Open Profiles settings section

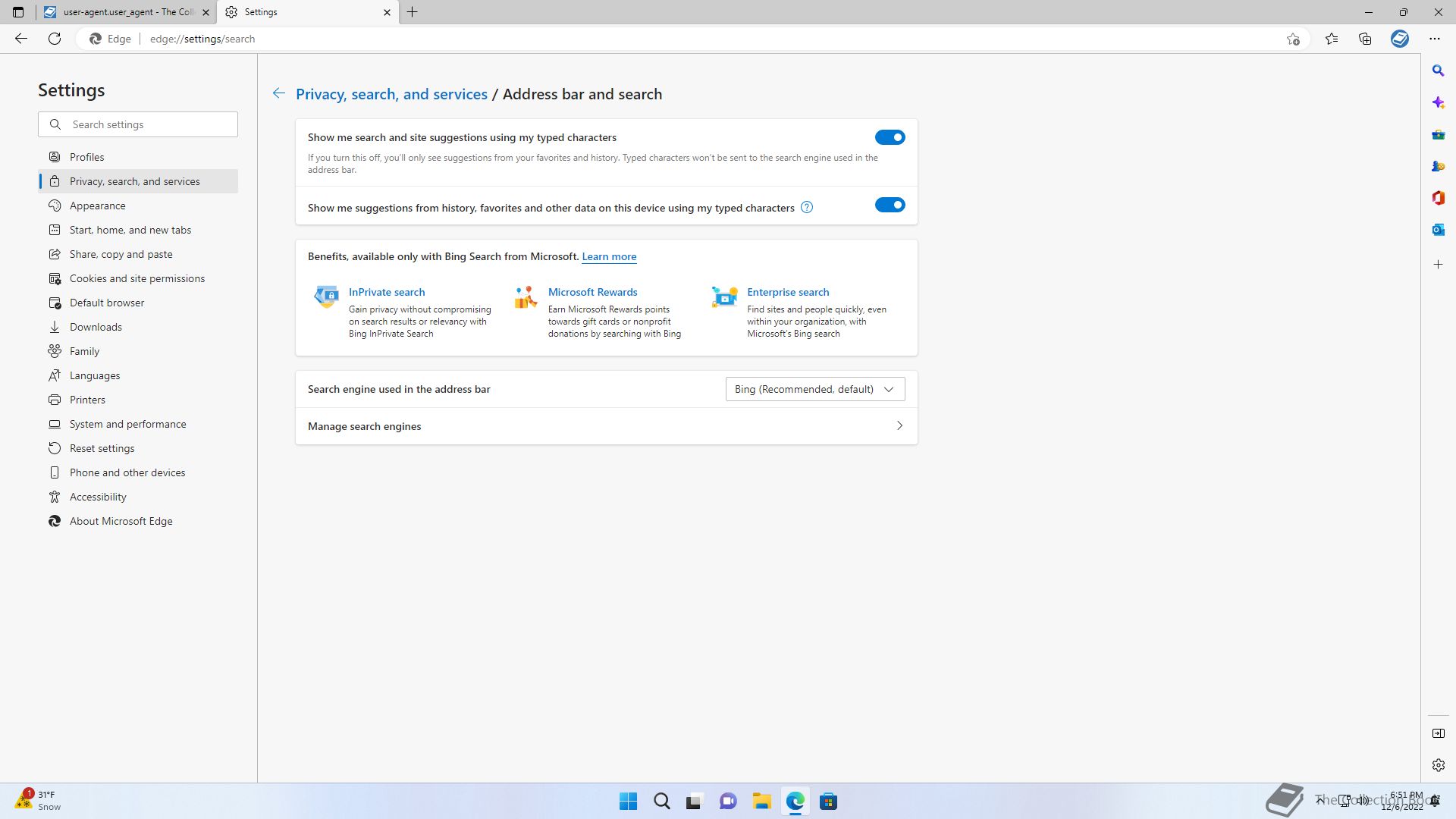click(138, 157)
